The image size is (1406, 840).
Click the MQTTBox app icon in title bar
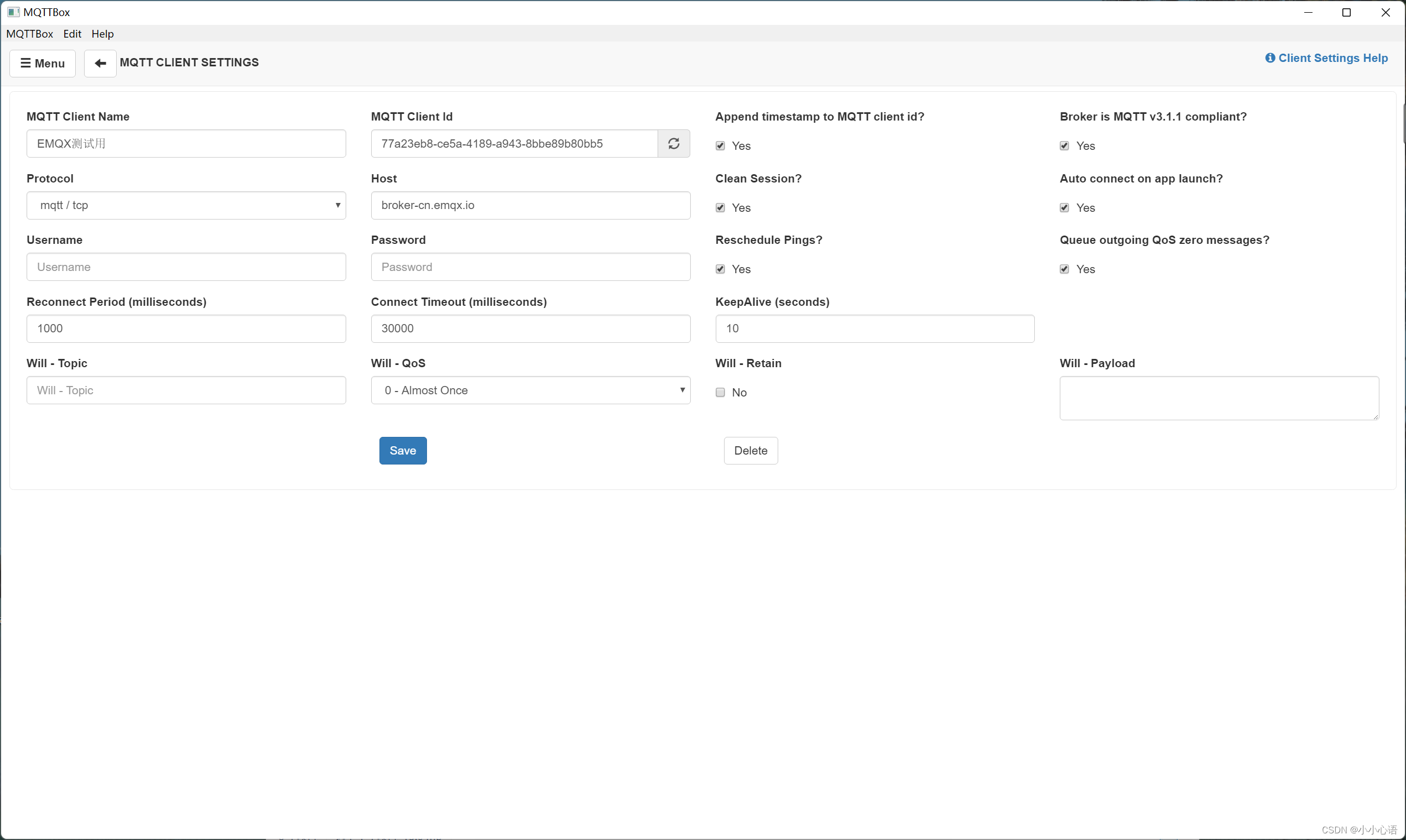[13, 12]
